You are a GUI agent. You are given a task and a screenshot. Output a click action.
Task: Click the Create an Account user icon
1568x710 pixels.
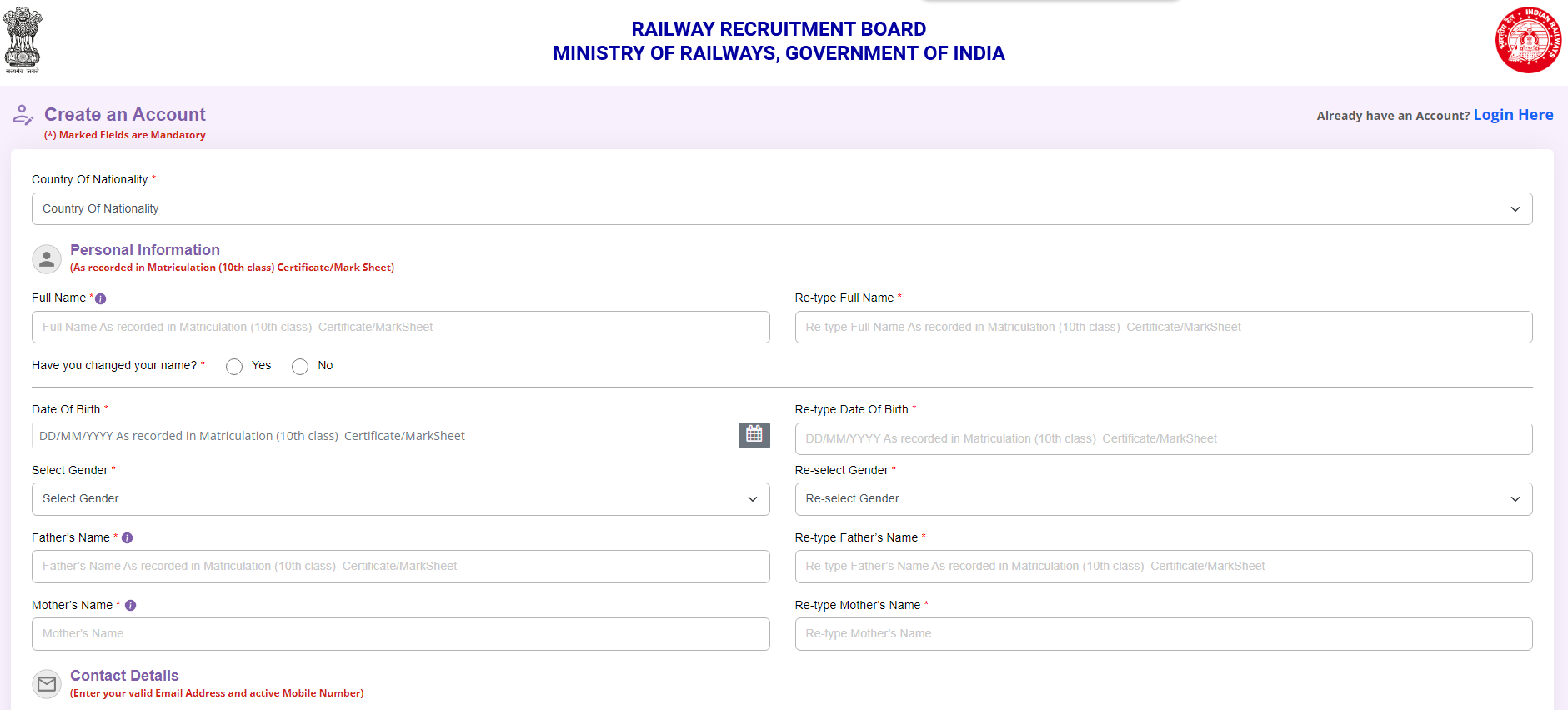coord(23,115)
